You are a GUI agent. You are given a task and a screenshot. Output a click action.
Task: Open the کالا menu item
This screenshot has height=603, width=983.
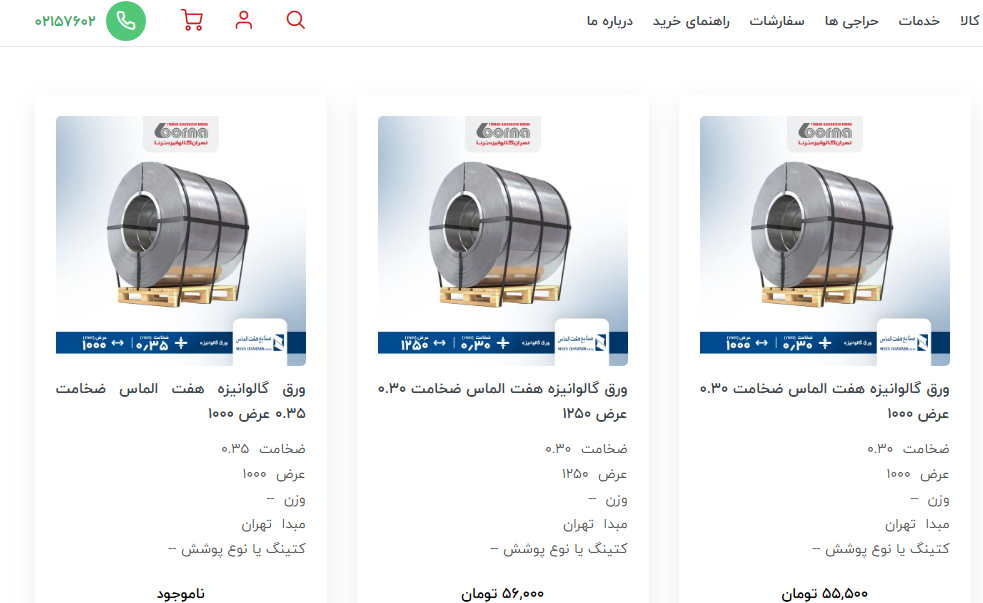click(x=970, y=21)
